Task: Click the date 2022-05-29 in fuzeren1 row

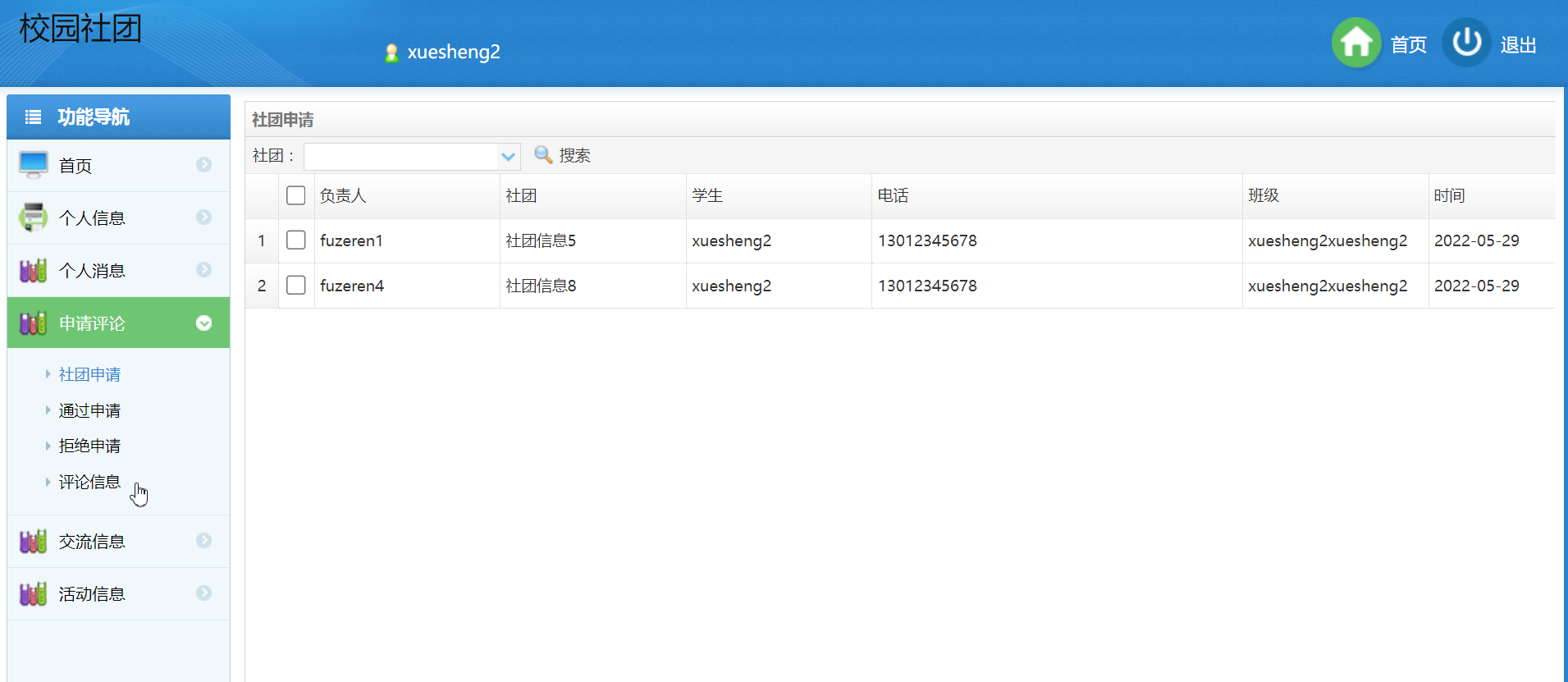Action: click(1476, 240)
